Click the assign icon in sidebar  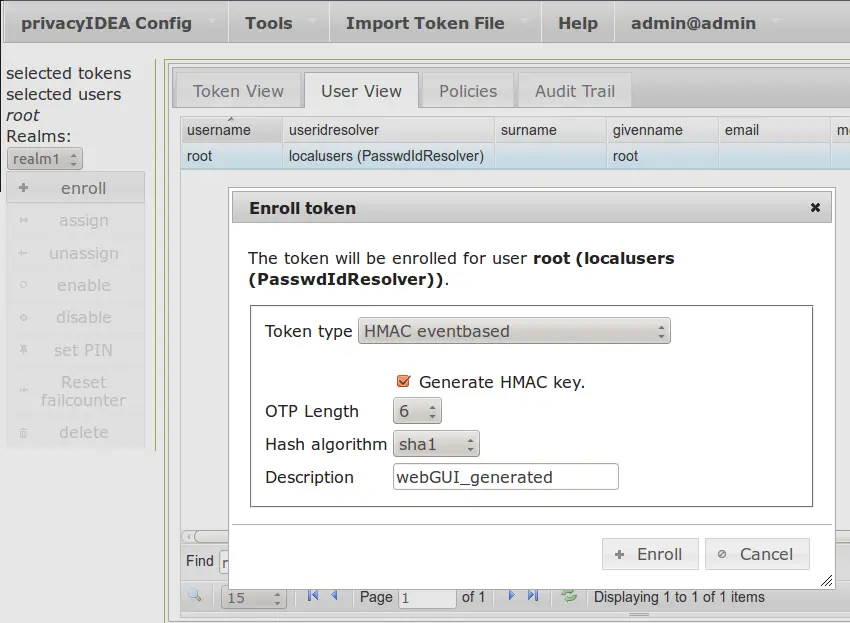click(x=23, y=221)
